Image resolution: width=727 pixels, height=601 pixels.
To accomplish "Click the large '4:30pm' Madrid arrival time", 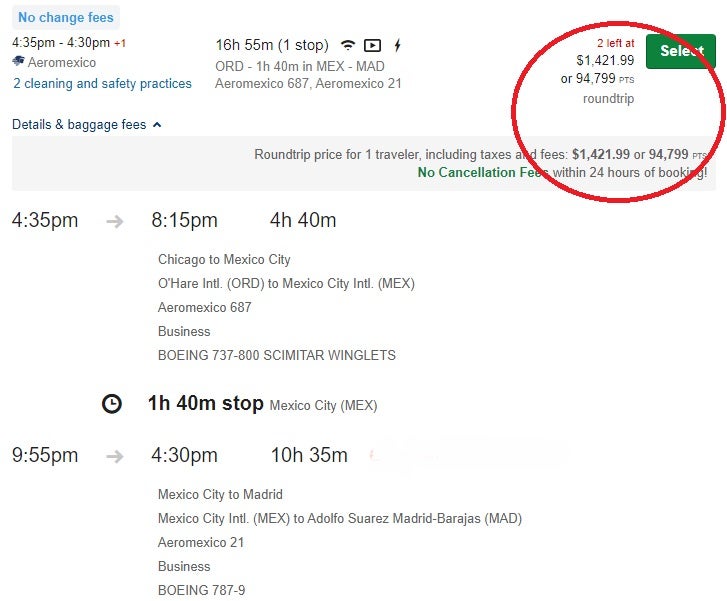I will [x=184, y=455].
